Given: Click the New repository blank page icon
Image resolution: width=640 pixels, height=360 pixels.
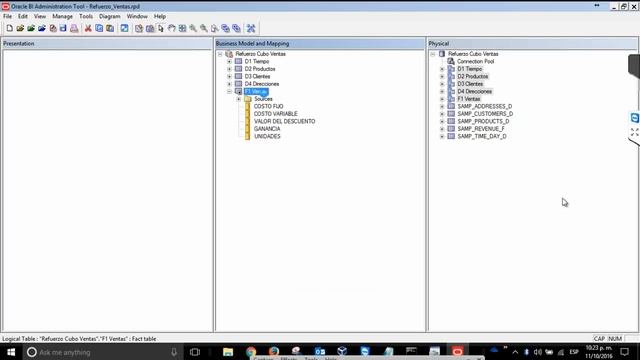Looking at the screenshot, I should (9, 28).
